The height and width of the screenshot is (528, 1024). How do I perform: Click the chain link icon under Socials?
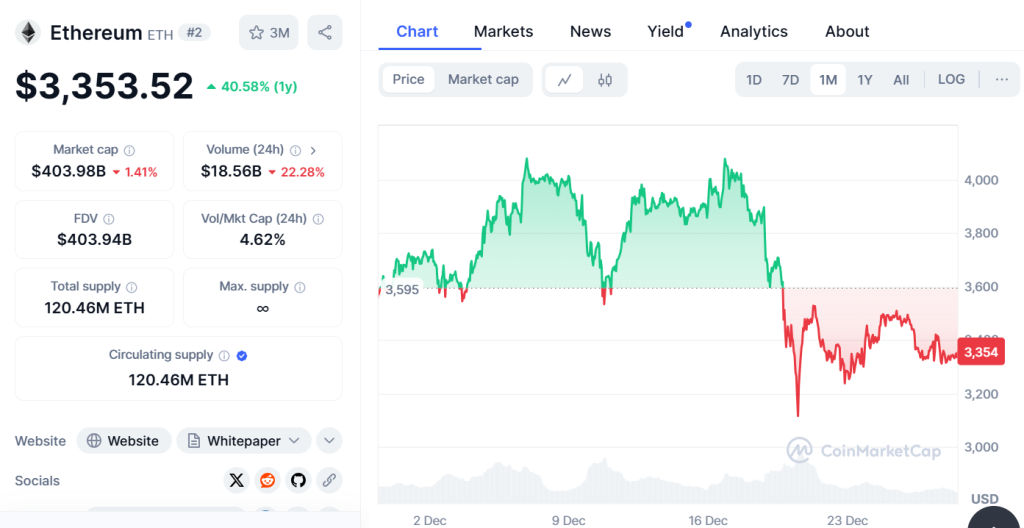point(329,481)
